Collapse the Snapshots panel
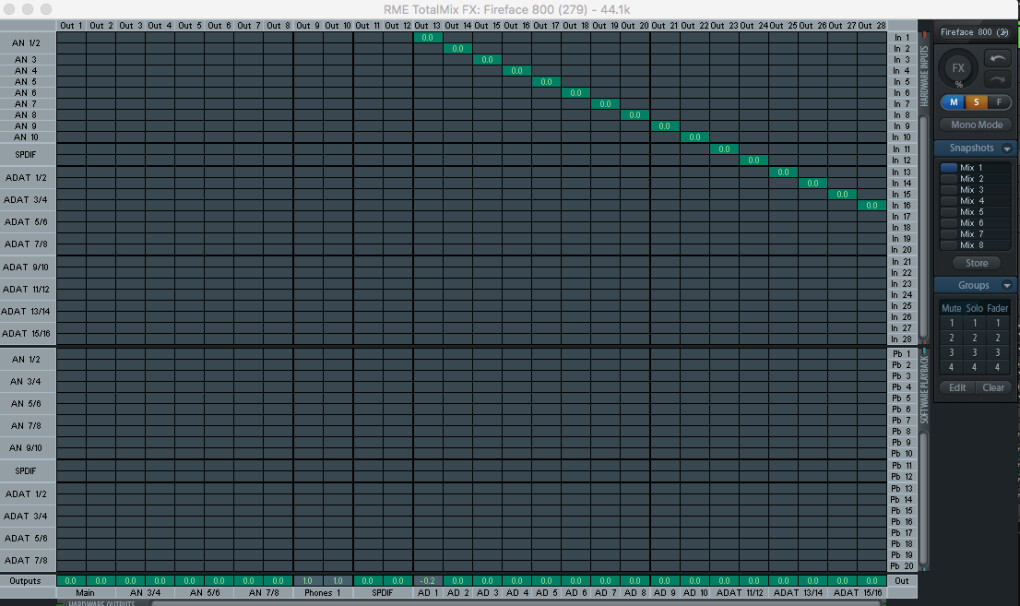 click(x=1007, y=149)
